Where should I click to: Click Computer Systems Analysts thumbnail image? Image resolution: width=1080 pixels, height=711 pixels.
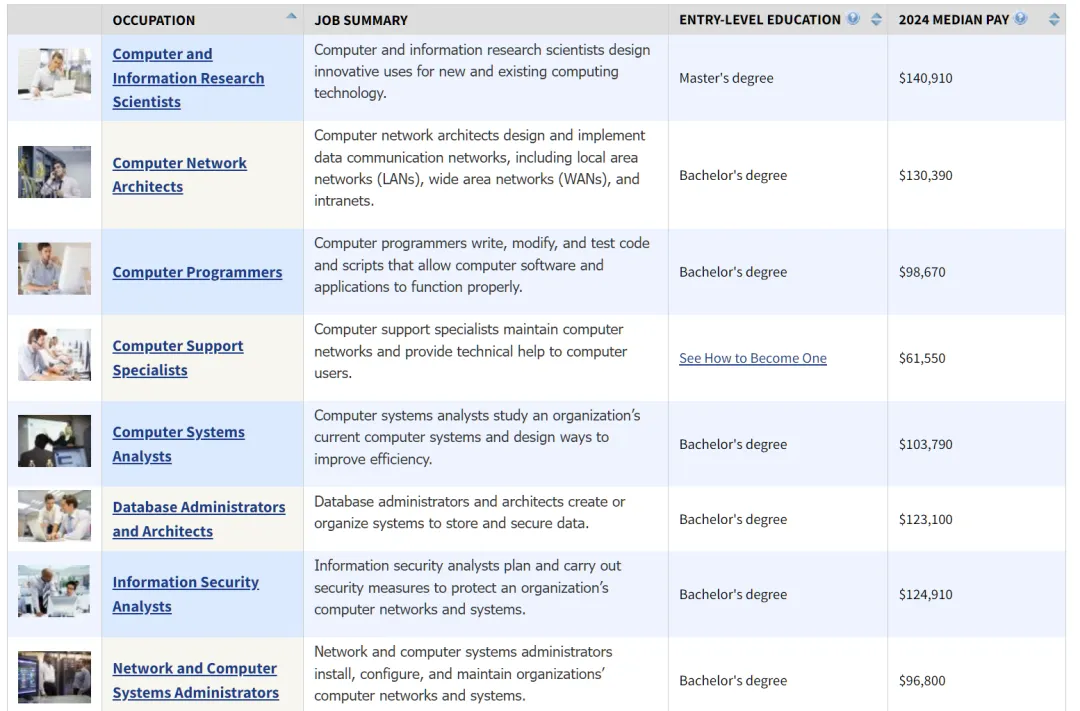tap(54, 441)
